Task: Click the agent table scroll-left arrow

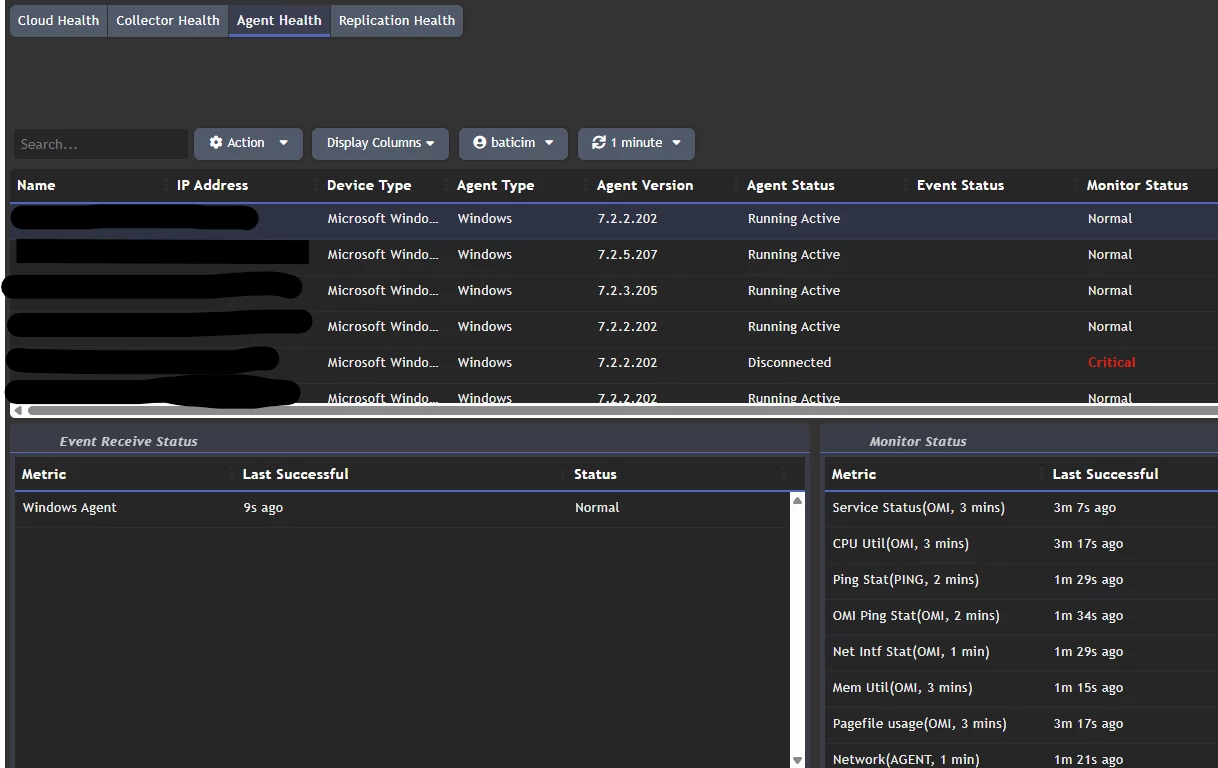Action: (17, 410)
